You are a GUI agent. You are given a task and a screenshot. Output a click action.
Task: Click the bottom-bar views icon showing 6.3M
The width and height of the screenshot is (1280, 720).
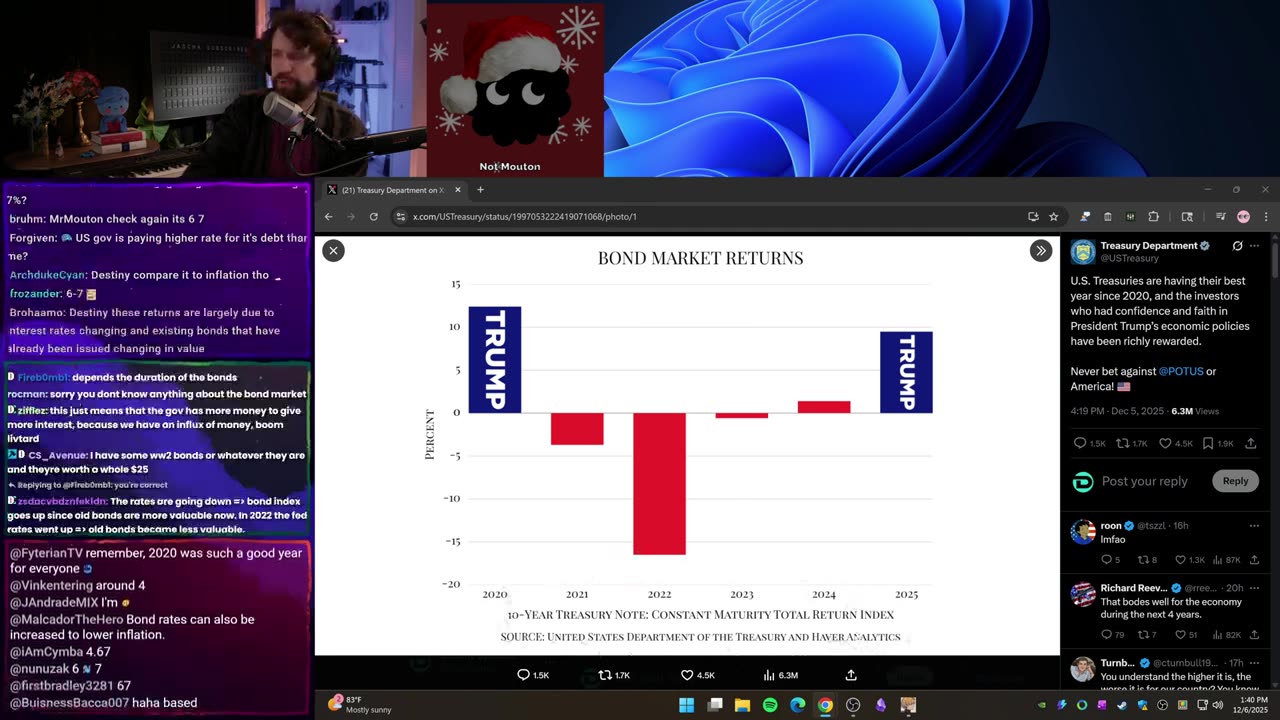click(769, 675)
